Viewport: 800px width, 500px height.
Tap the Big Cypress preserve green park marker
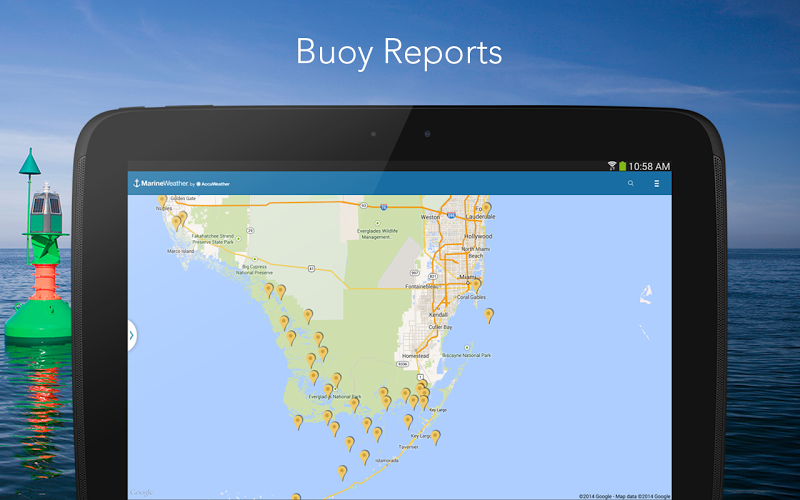(x=254, y=259)
